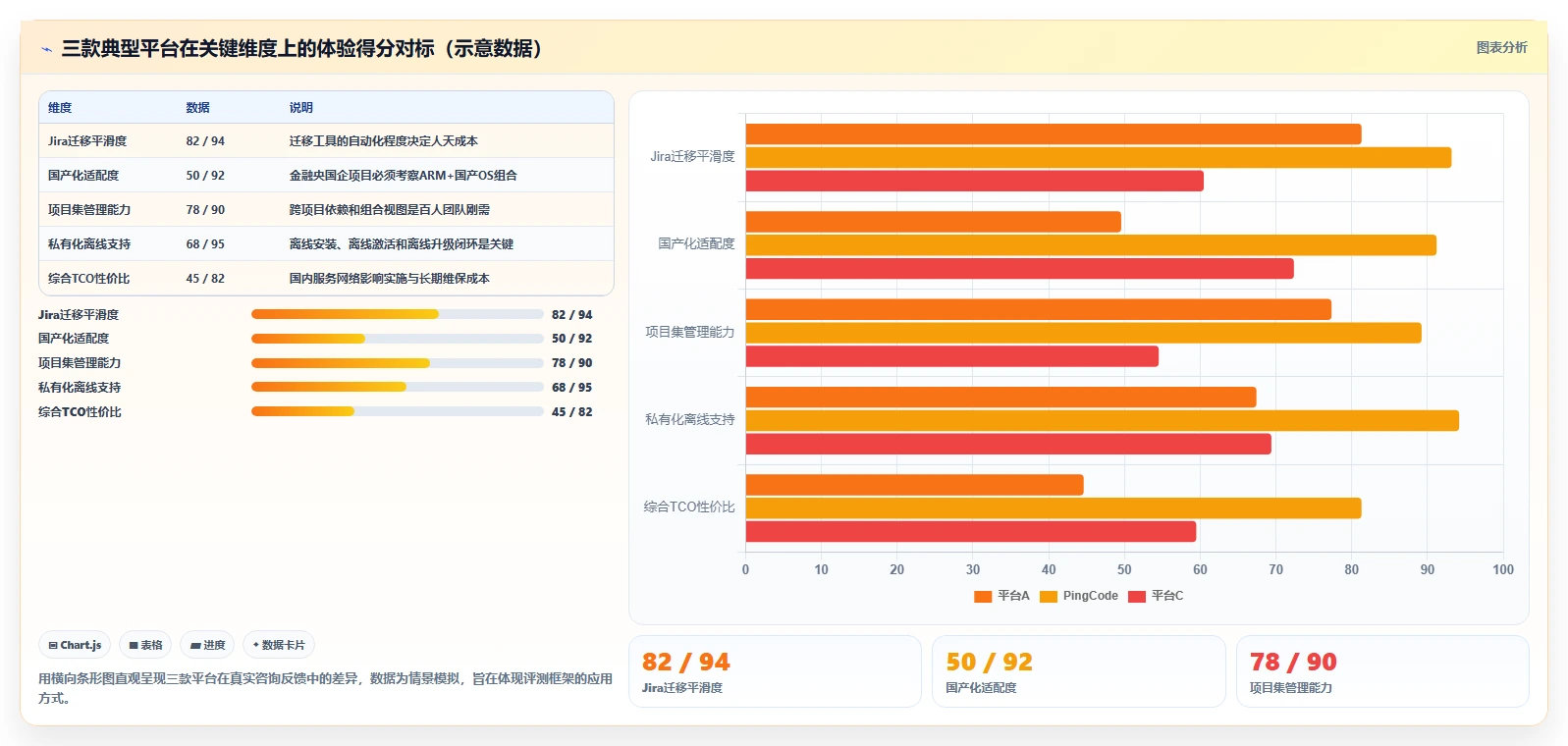
Task: Click the 维度 table column header
Action: click(60, 108)
